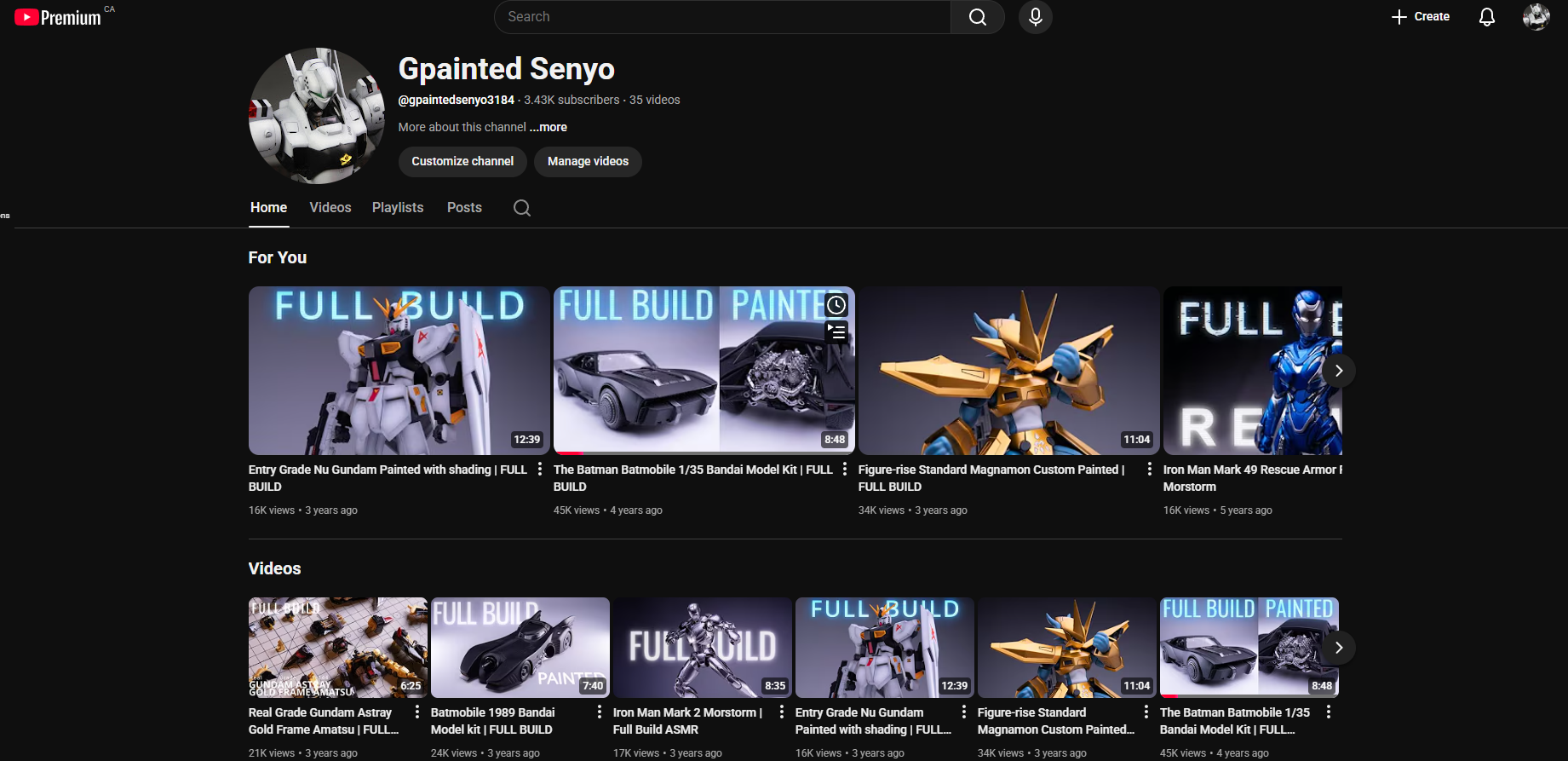Play Batmobile 1989 7:40 thumbnail

coord(520,648)
